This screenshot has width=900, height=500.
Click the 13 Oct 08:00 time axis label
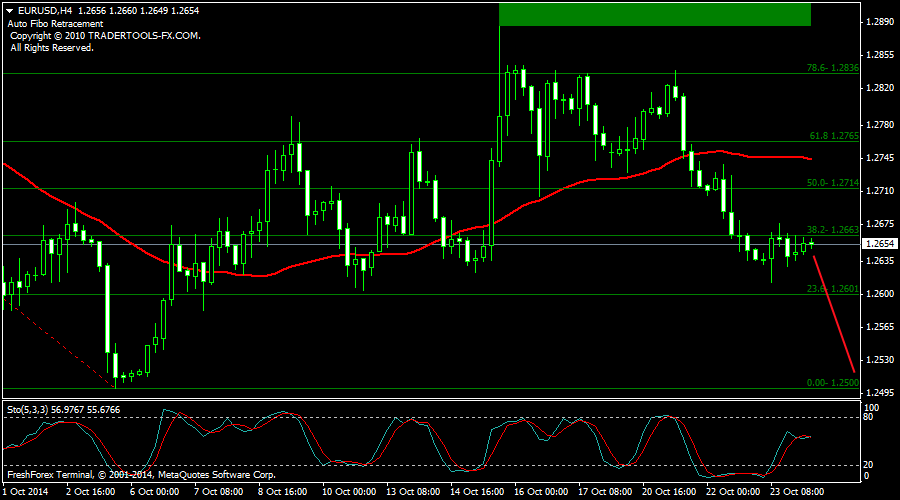[x=413, y=492]
